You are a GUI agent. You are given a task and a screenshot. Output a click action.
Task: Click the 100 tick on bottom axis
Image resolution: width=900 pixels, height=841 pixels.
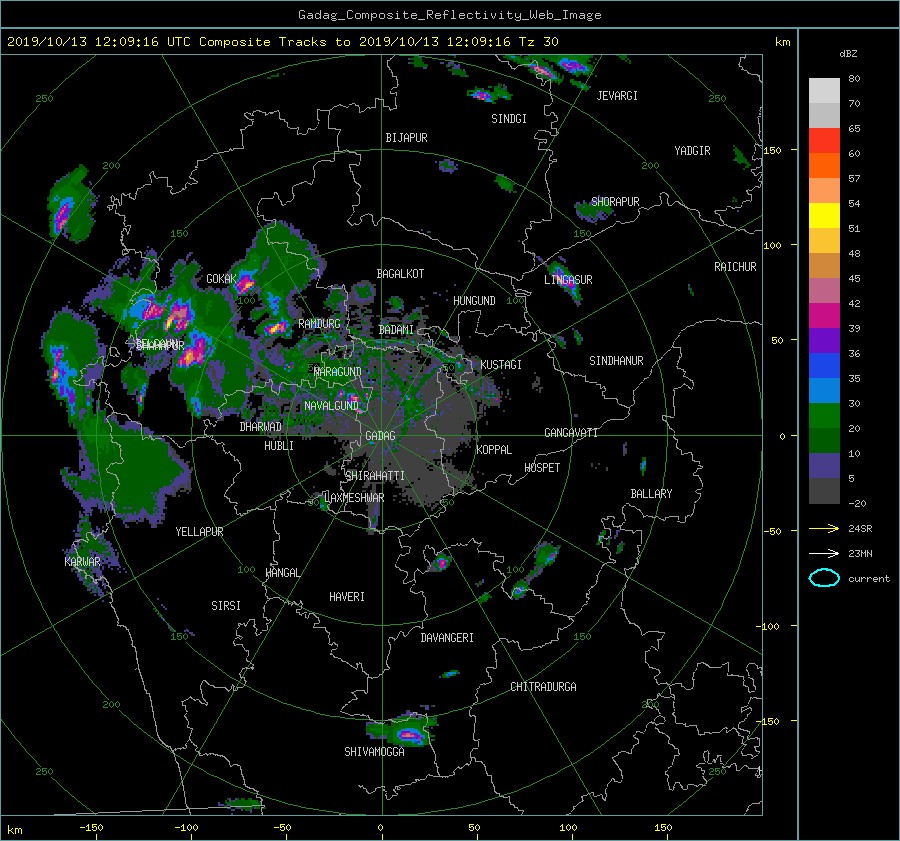568,828
